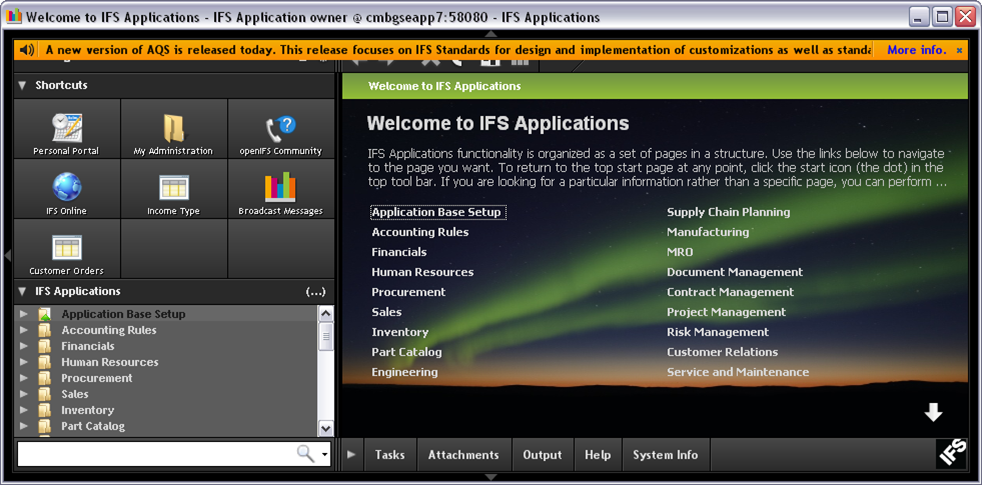Open the Application Base Setup link
This screenshot has width=982, height=485.
437,212
